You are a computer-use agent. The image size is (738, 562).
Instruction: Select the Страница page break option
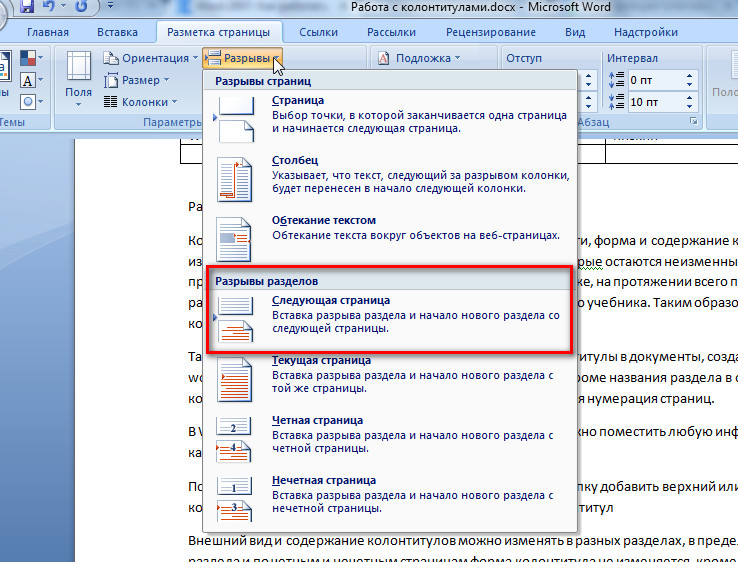390,119
